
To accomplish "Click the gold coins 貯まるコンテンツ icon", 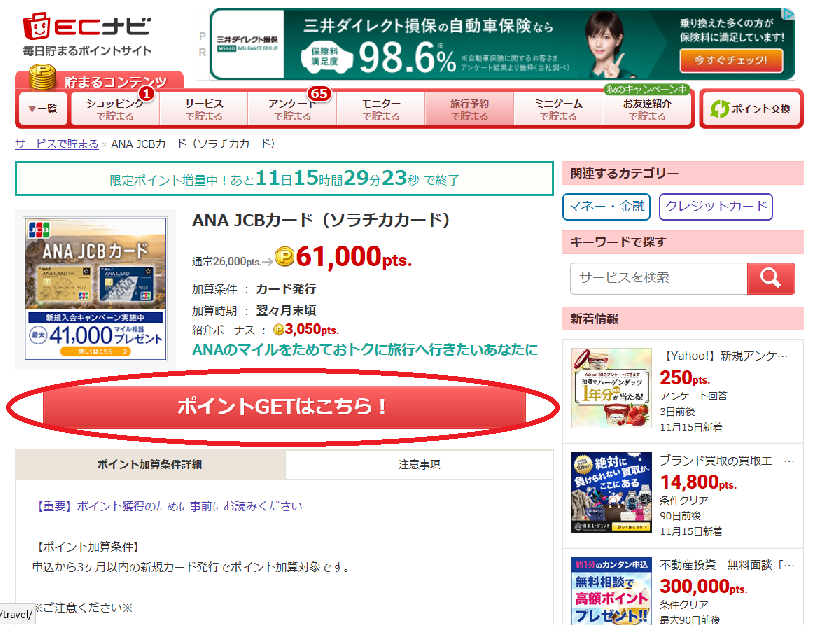I will point(42,77).
